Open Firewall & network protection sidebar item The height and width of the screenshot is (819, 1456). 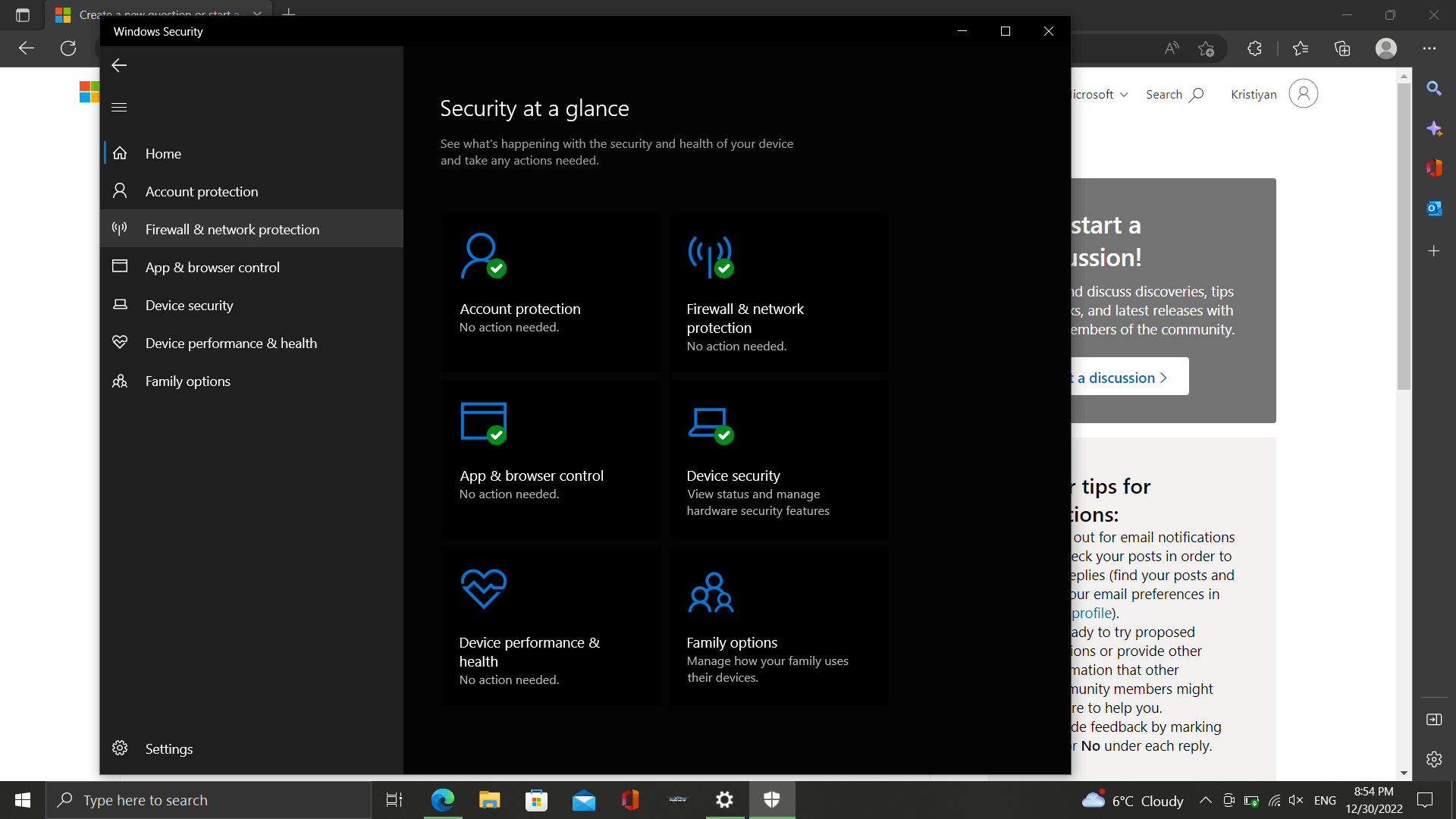click(252, 229)
